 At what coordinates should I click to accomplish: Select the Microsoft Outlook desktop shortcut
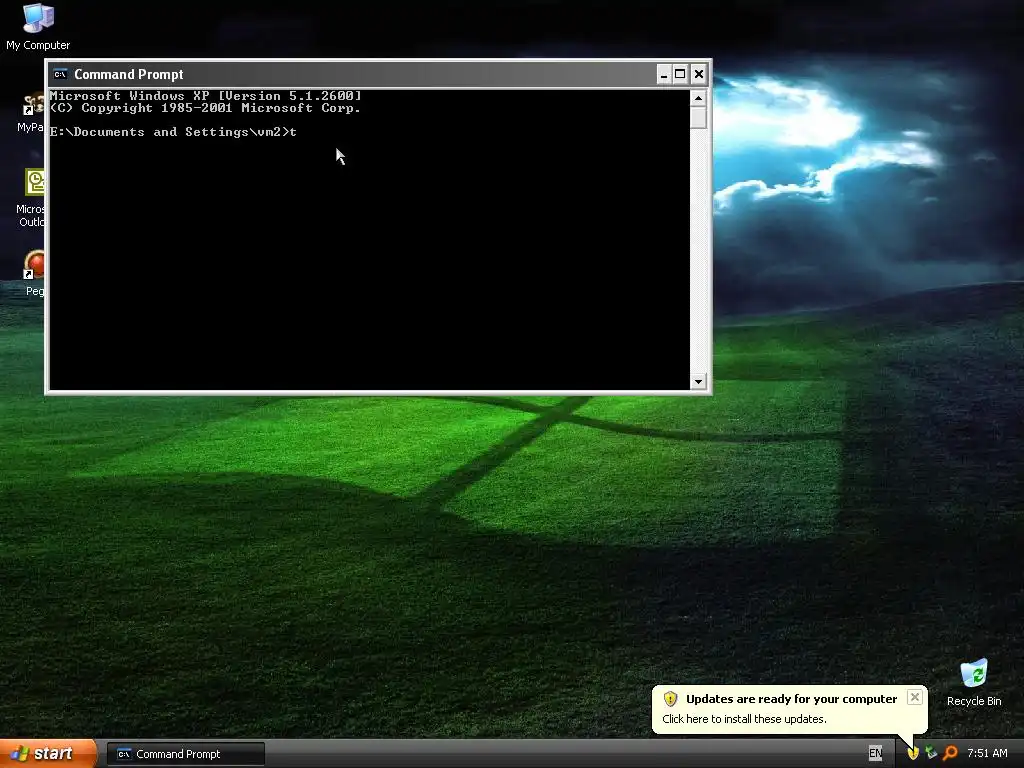pos(31,197)
